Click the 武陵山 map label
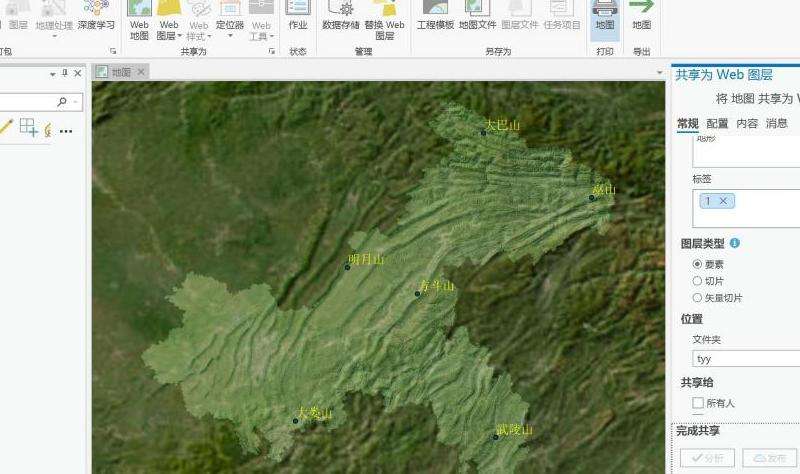The width and height of the screenshot is (800, 474). coord(514,430)
